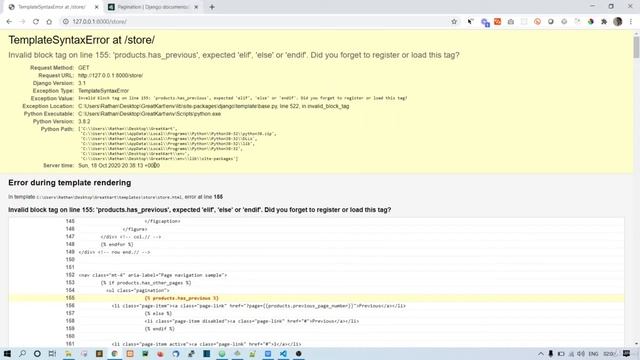Viewport: 640px width, 360px height.
Task: Open the Chrome profile avatar
Action: pyautogui.click(x=618, y=22)
